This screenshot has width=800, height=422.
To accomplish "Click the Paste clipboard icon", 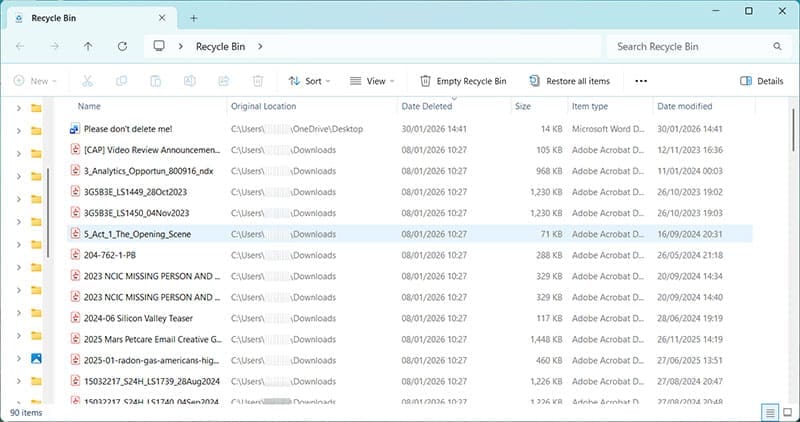I will pyautogui.click(x=156, y=81).
